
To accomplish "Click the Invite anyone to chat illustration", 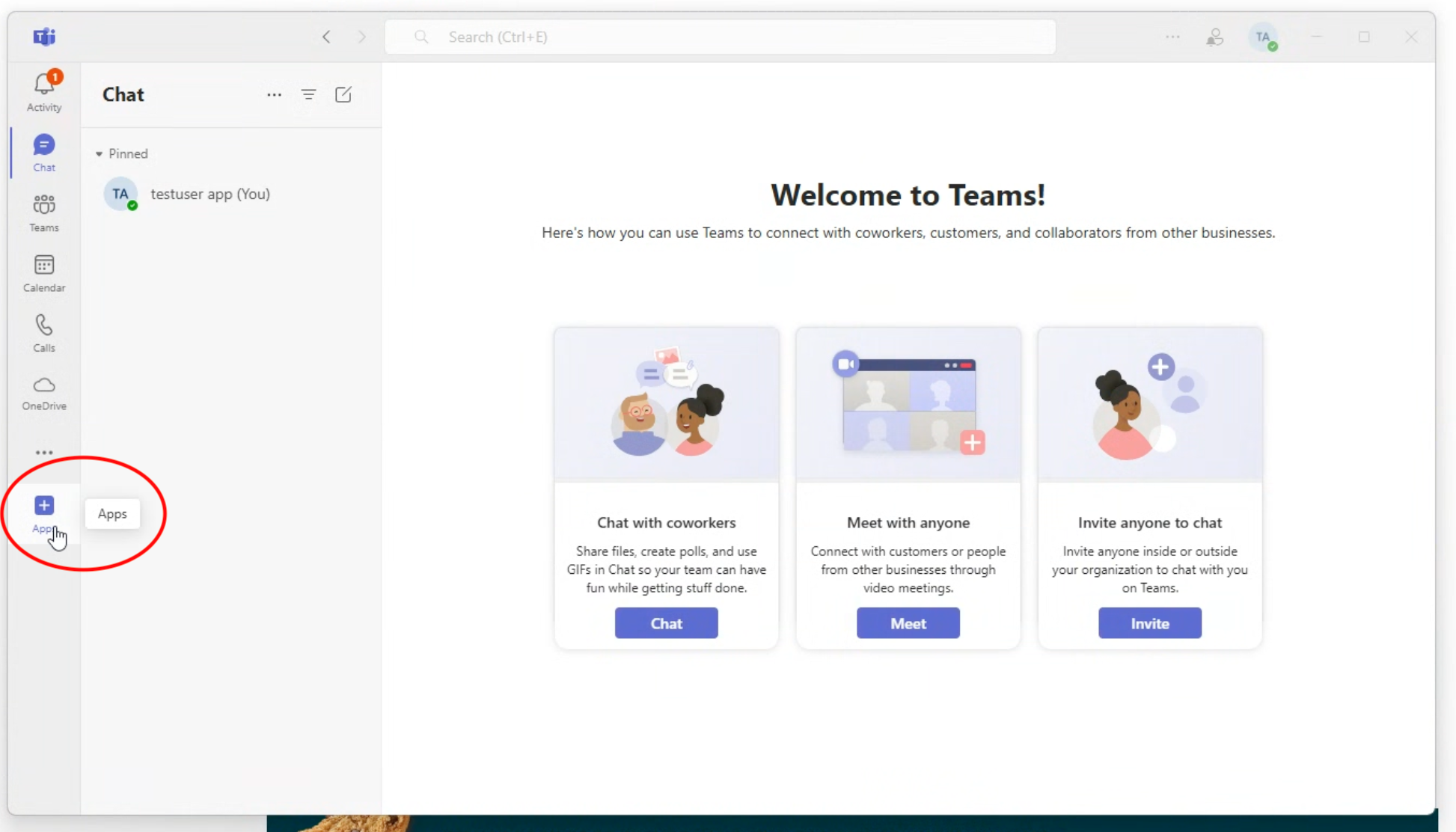I will 1150,404.
